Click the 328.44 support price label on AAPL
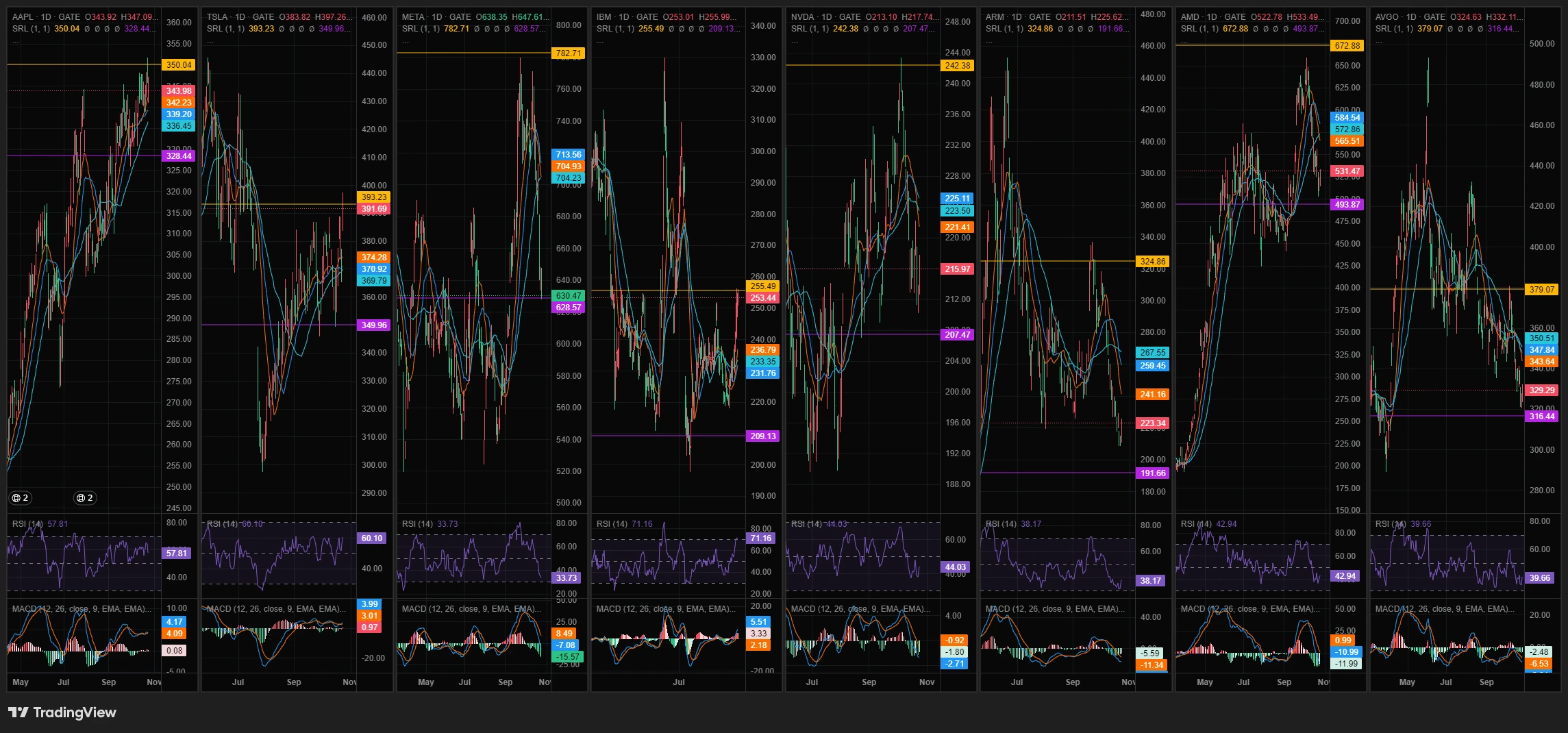Screen dimensions: 1568x733 (x=179, y=156)
